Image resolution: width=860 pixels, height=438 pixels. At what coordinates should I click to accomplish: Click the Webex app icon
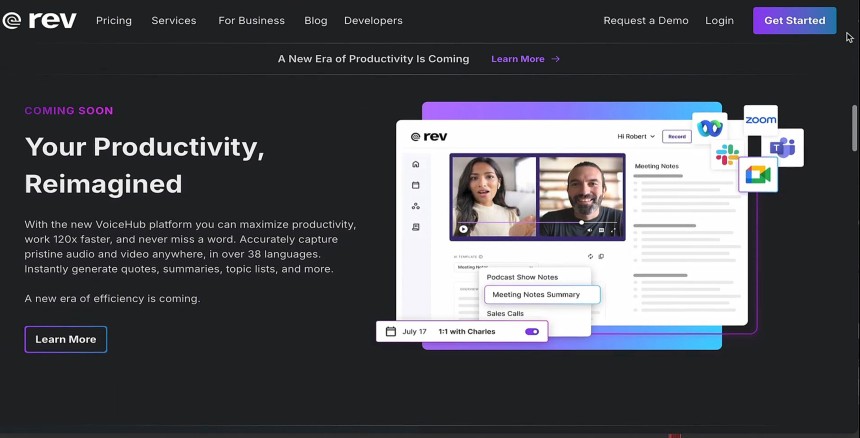709,128
